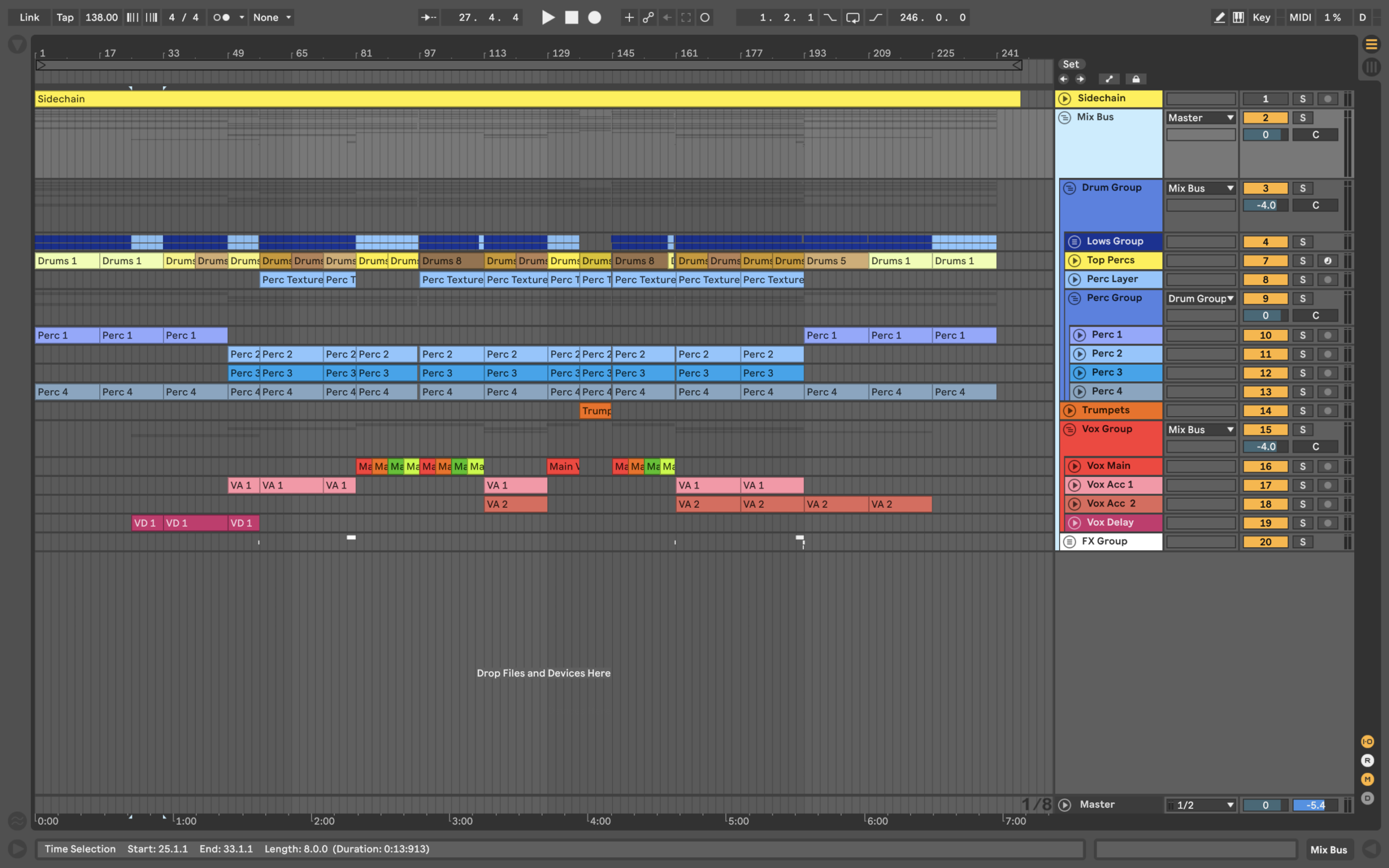The image size is (1389, 868).
Task: Unfold the Lows Group track
Action: point(1074,242)
